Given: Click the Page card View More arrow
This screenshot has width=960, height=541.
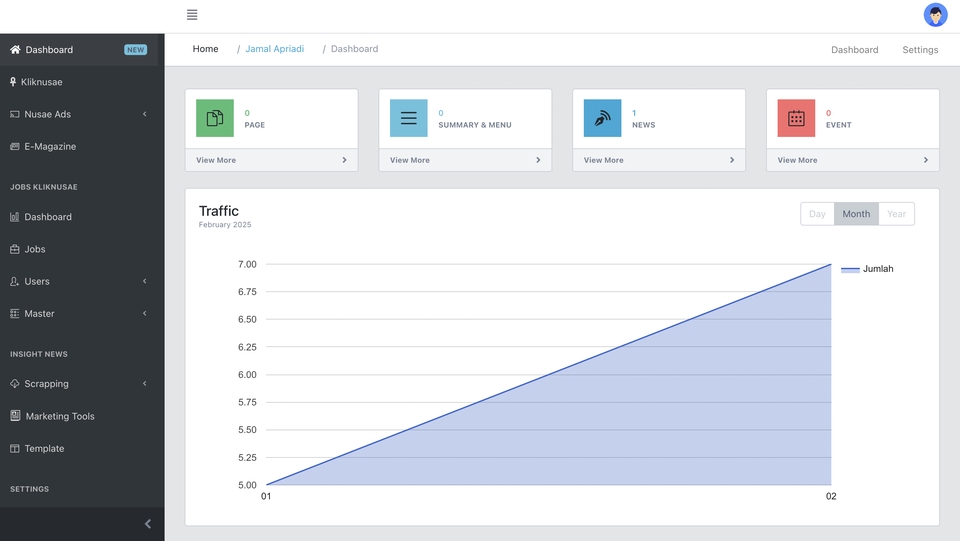Looking at the screenshot, I should tap(344, 160).
